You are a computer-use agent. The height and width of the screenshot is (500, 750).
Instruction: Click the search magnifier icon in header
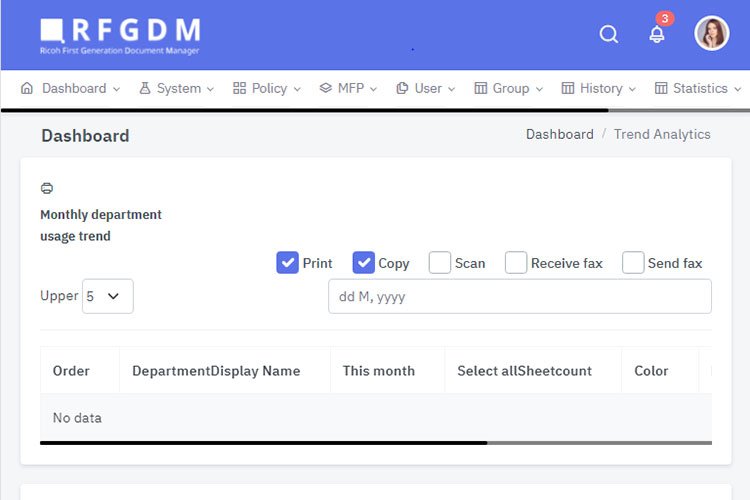(x=609, y=35)
